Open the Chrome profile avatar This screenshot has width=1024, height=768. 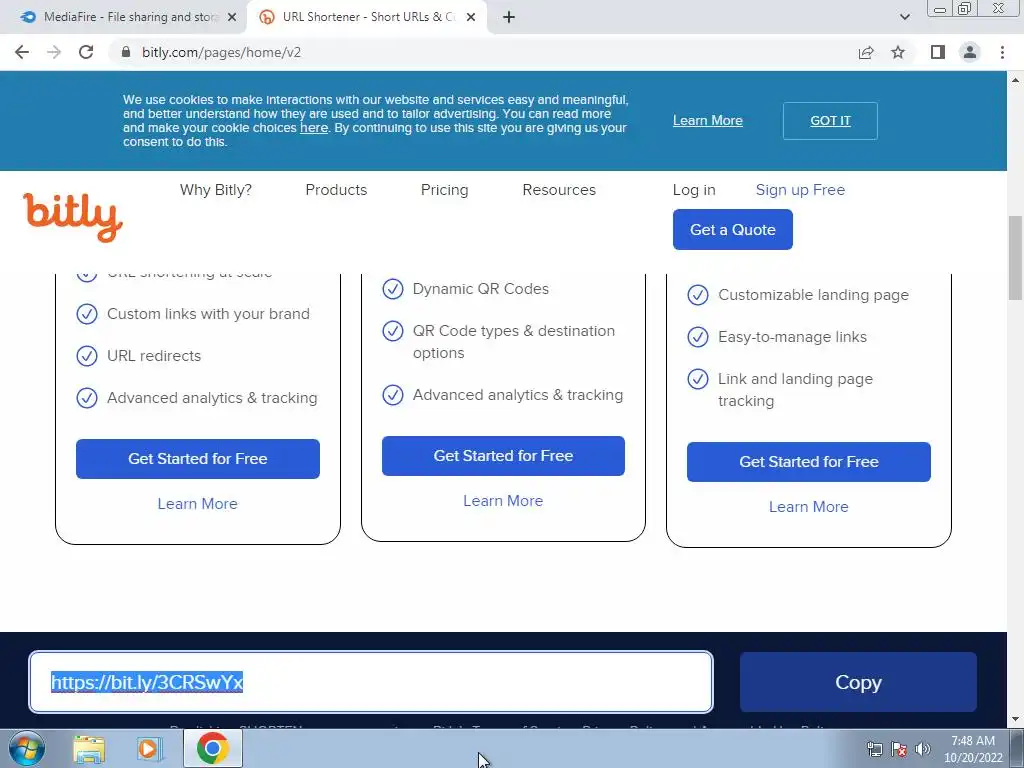pyautogui.click(x=970, y=52)
